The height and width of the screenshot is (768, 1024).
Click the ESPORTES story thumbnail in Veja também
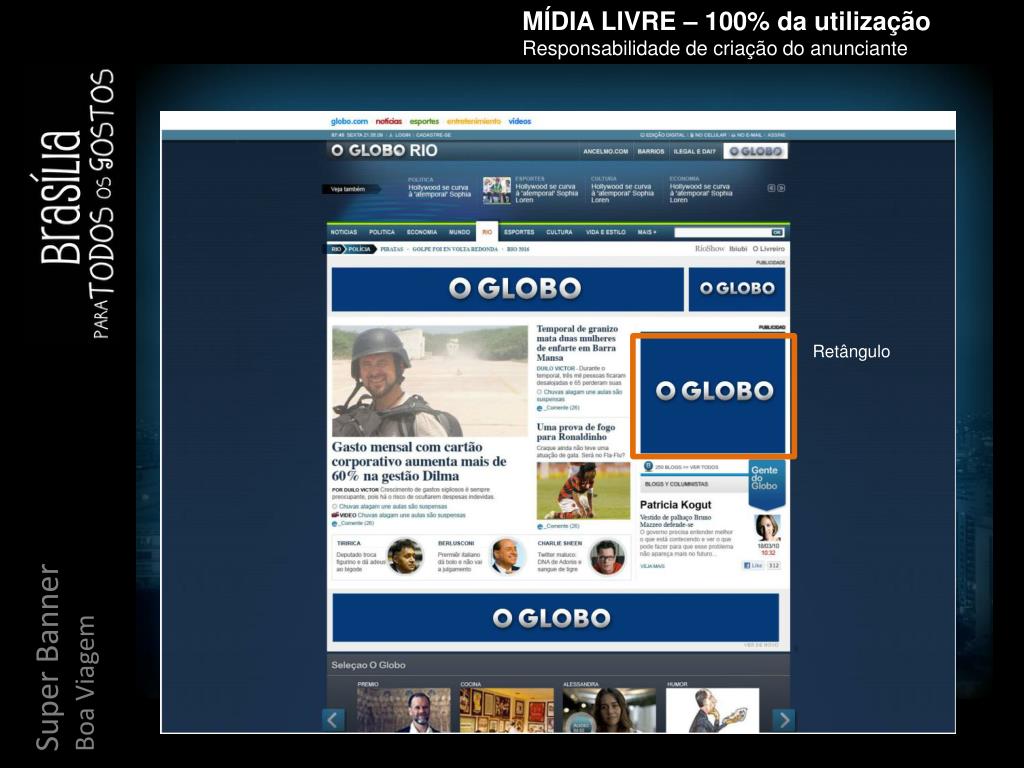pyautogui.click(x=496, y=190)
